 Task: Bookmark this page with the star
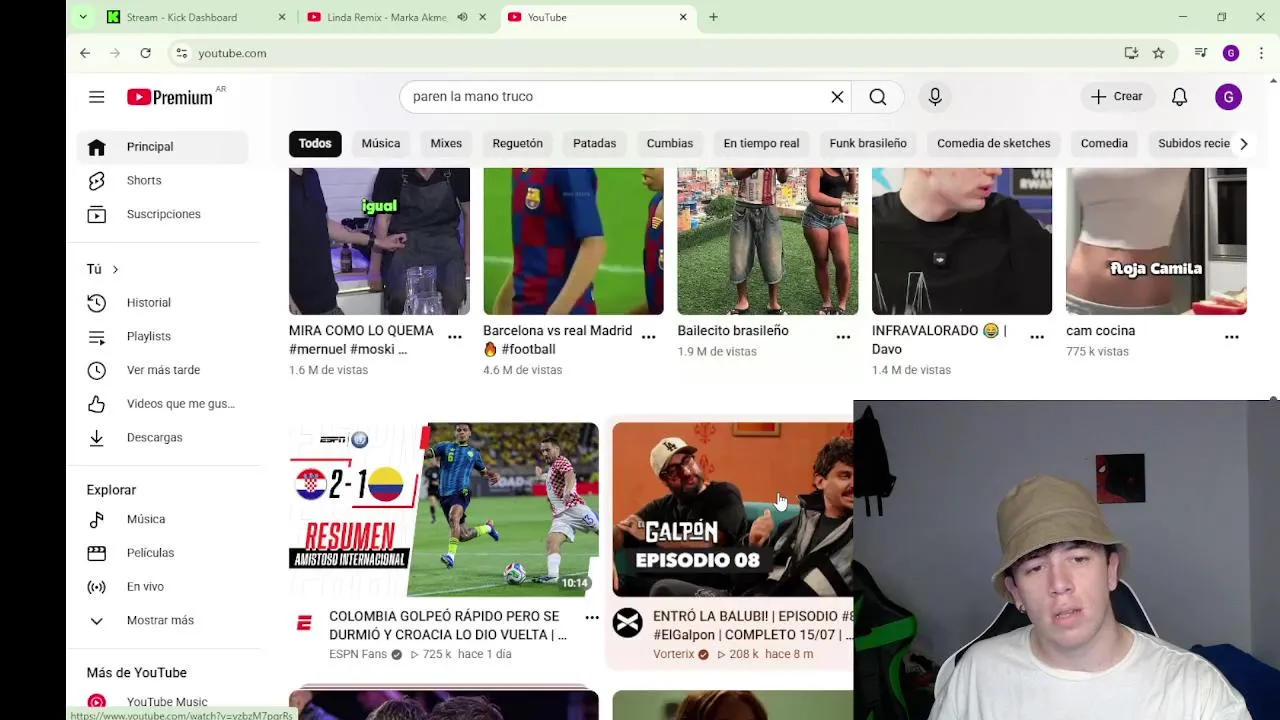pos(1158,53)
